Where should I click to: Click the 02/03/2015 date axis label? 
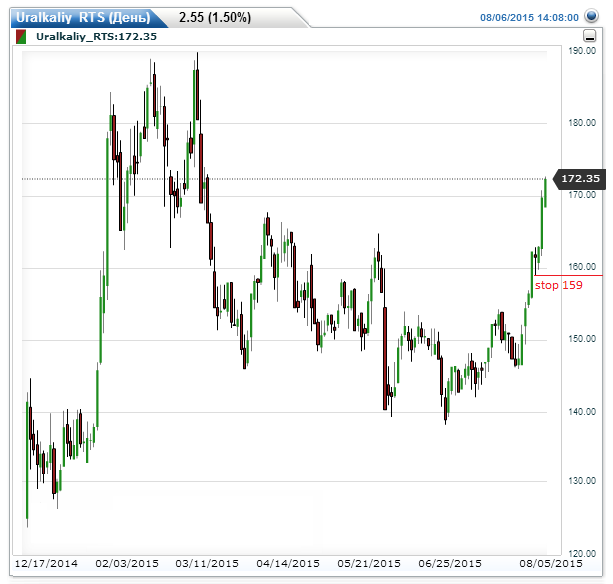pyautogui.click(x=127, y=564)
